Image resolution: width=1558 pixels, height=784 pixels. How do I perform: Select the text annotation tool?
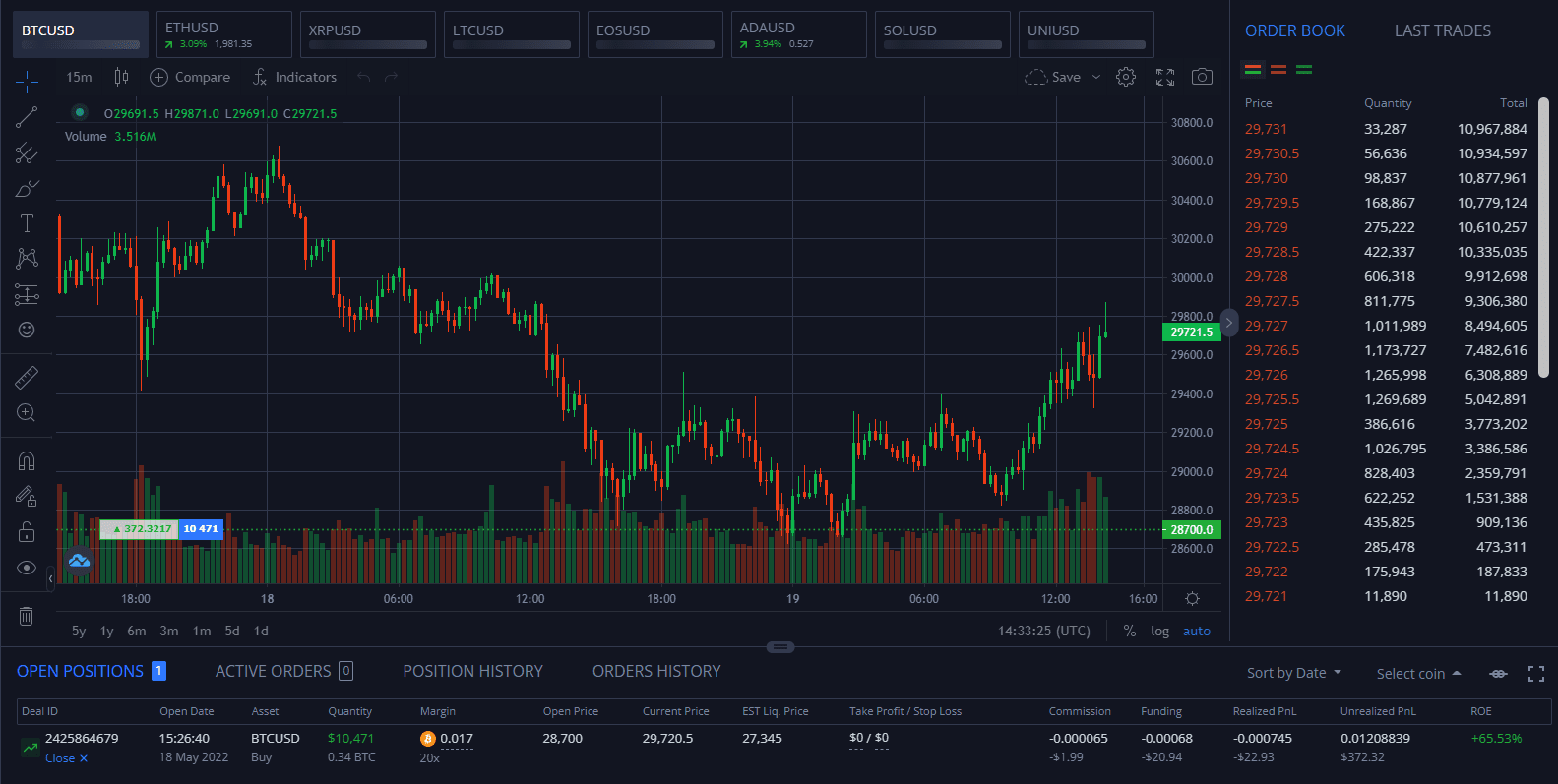27,223
